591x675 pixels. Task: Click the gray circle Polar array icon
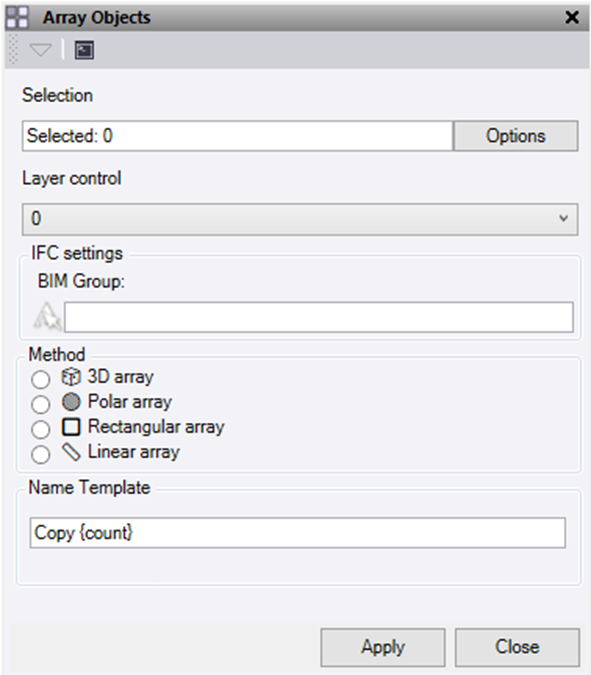click(71, 402)
